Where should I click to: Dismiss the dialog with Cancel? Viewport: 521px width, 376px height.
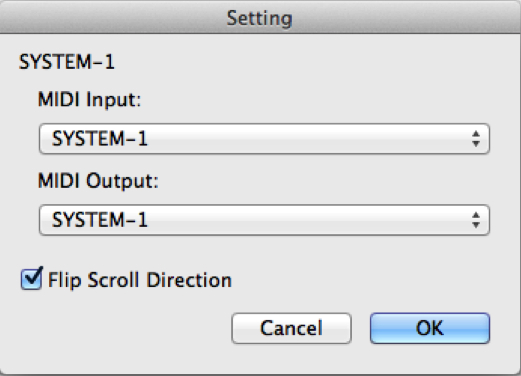[x=291, y=328]
